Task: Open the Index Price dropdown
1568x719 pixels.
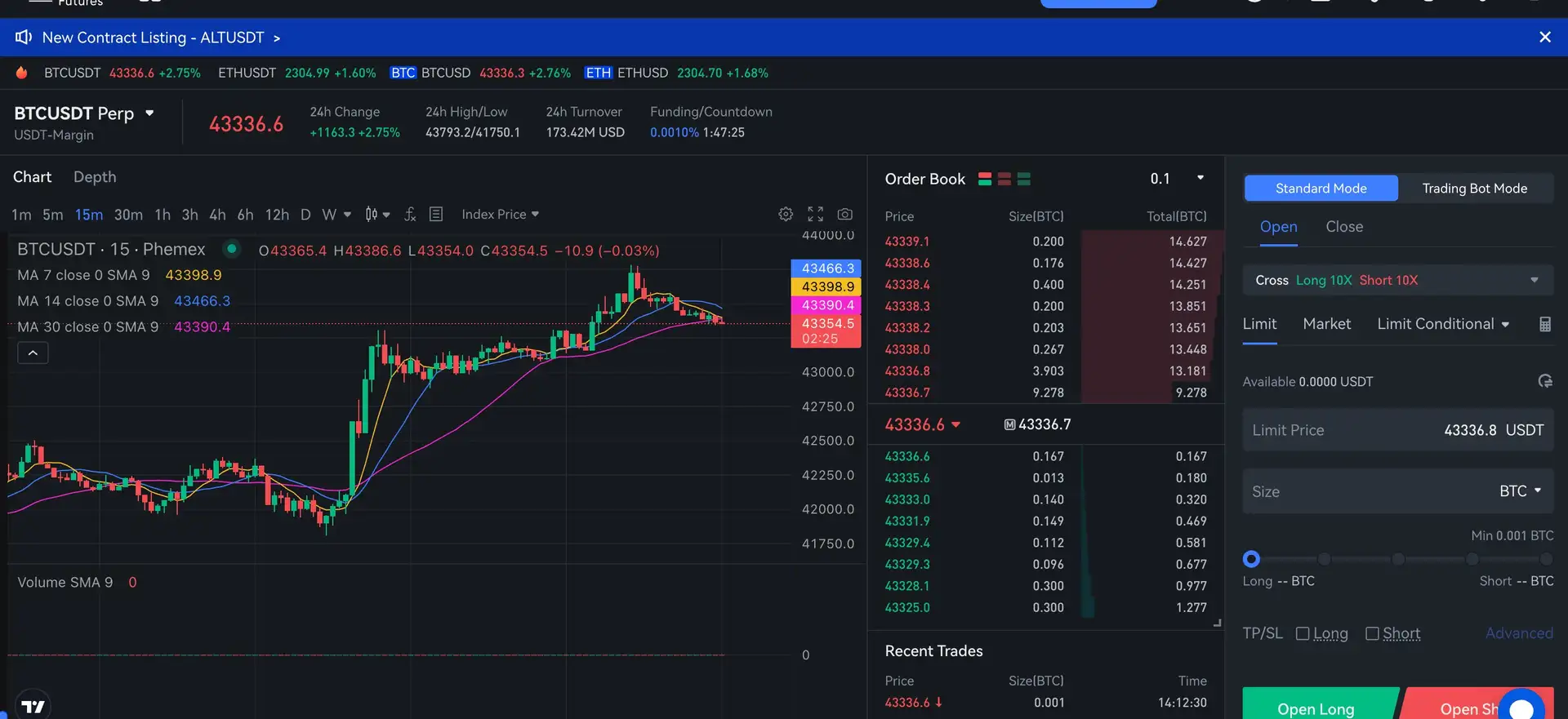Action: tap(500, 214)
